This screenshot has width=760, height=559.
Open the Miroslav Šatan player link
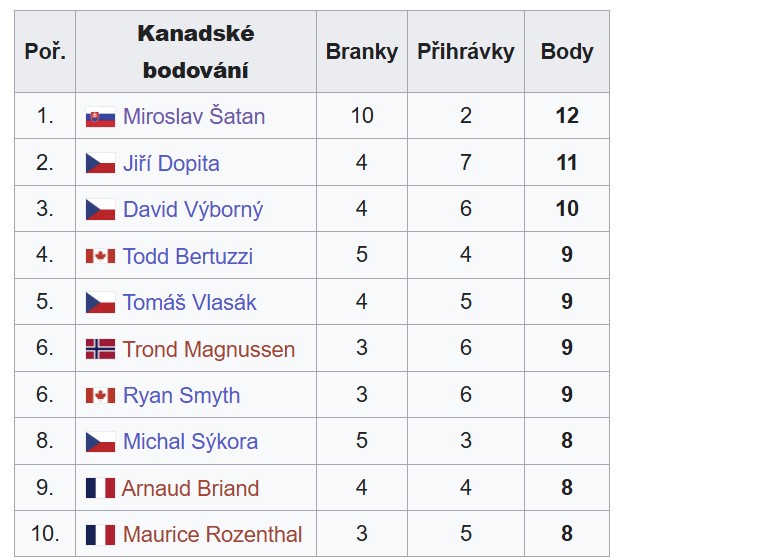[x=194, y=116]
